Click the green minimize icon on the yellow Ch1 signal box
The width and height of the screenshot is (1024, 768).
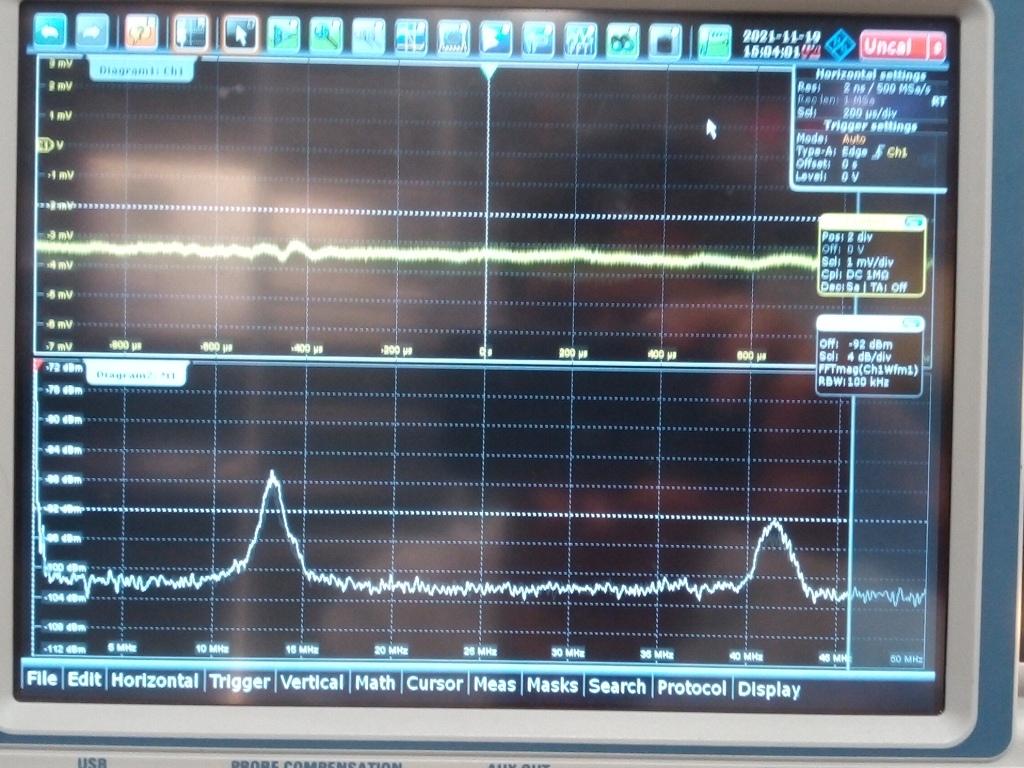914,223
